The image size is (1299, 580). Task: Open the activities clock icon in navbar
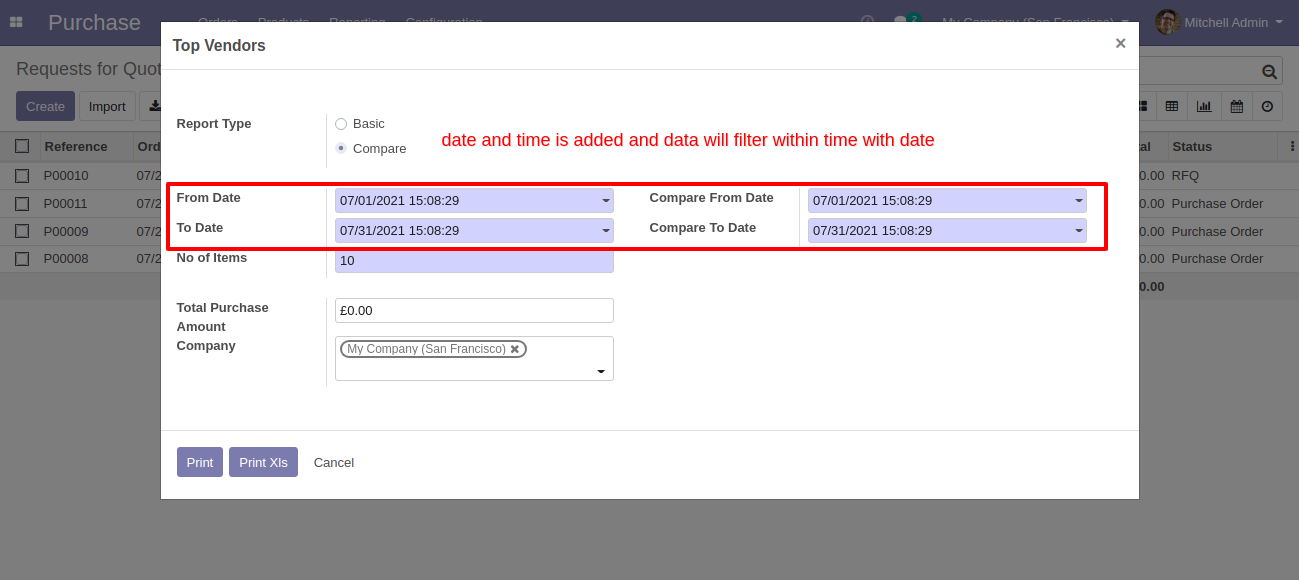(868, 21)
